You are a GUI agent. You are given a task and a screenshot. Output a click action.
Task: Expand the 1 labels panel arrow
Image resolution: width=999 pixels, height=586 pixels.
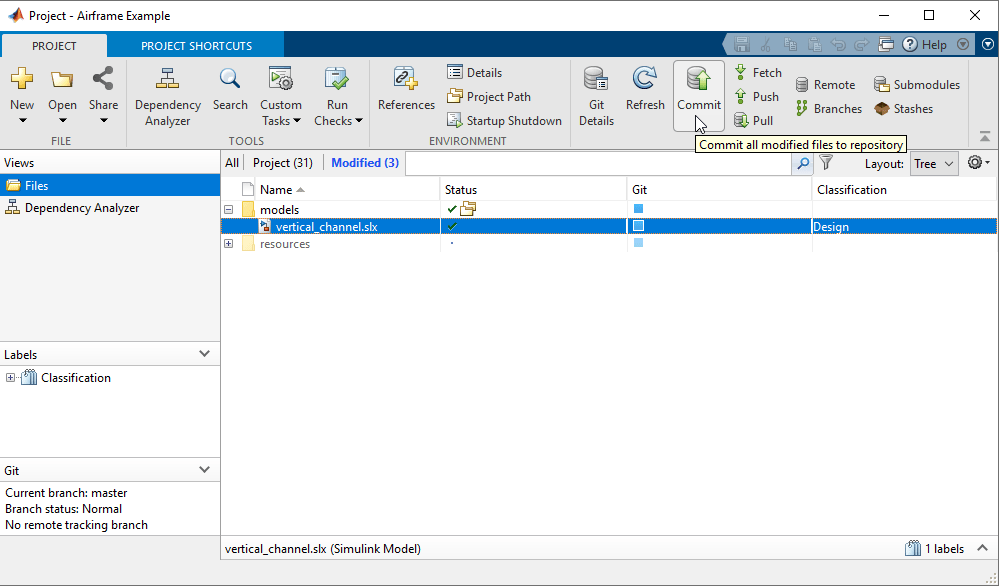[x=982, y=548]
